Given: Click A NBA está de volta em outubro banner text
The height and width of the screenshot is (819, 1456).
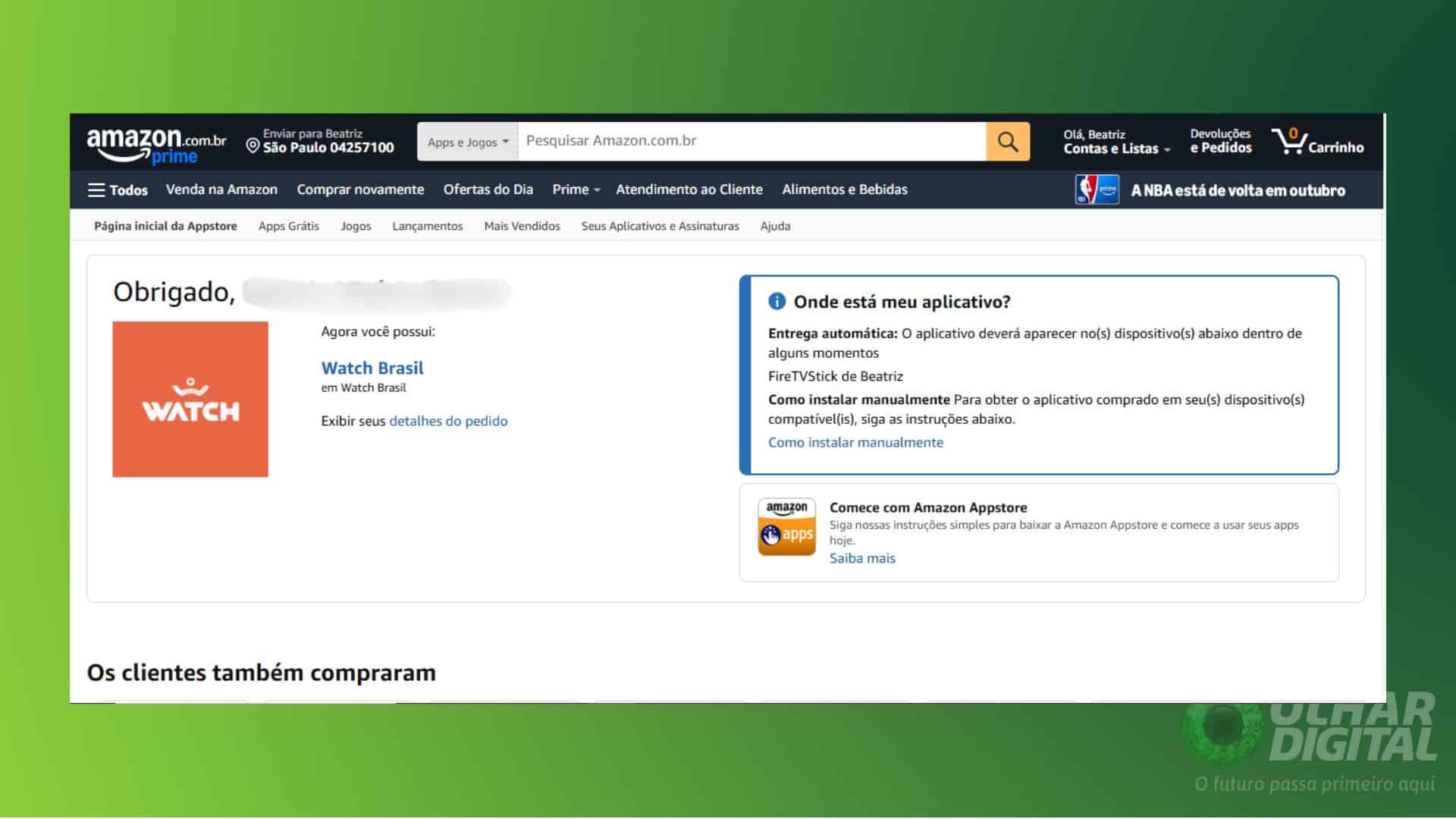Looking at the screenshot, I should (1238, 190).
